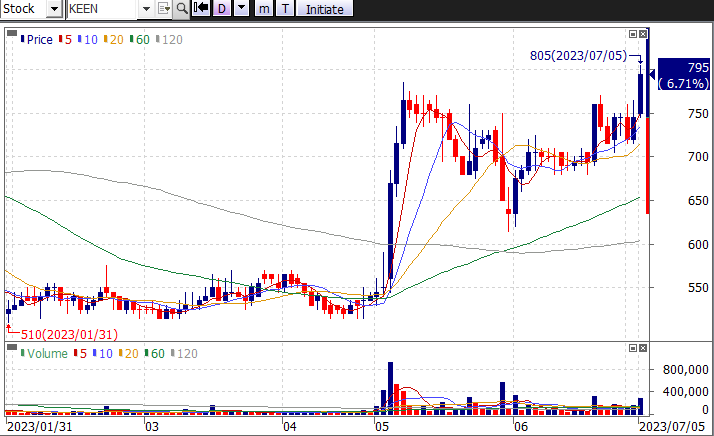
Task: Expand the KEEN symbol history dropdown
Action: [x=146, y=9]
